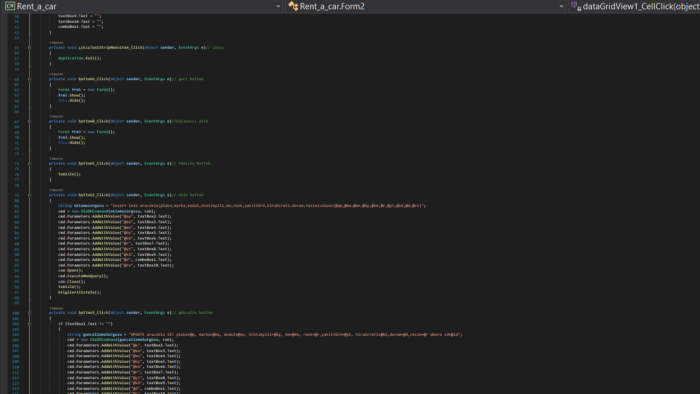
Task: Collapse the button6_Click method outline
Action: 29,79
